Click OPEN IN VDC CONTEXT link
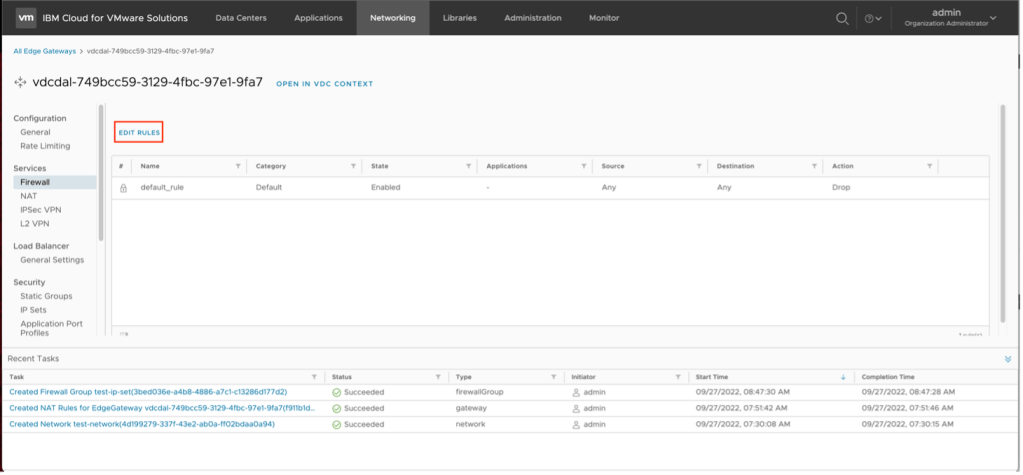The height and width of the screenshot is (475, 1023). (324, 84)
